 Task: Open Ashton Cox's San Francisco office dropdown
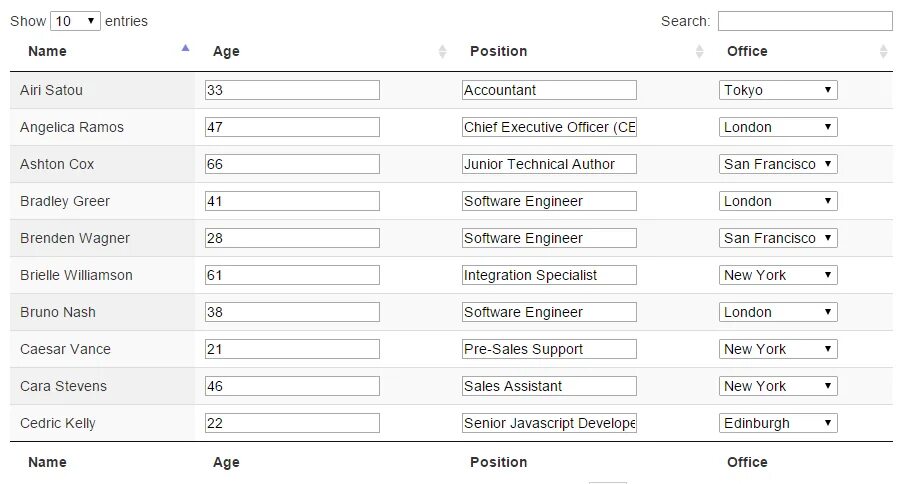coord(778,164)
